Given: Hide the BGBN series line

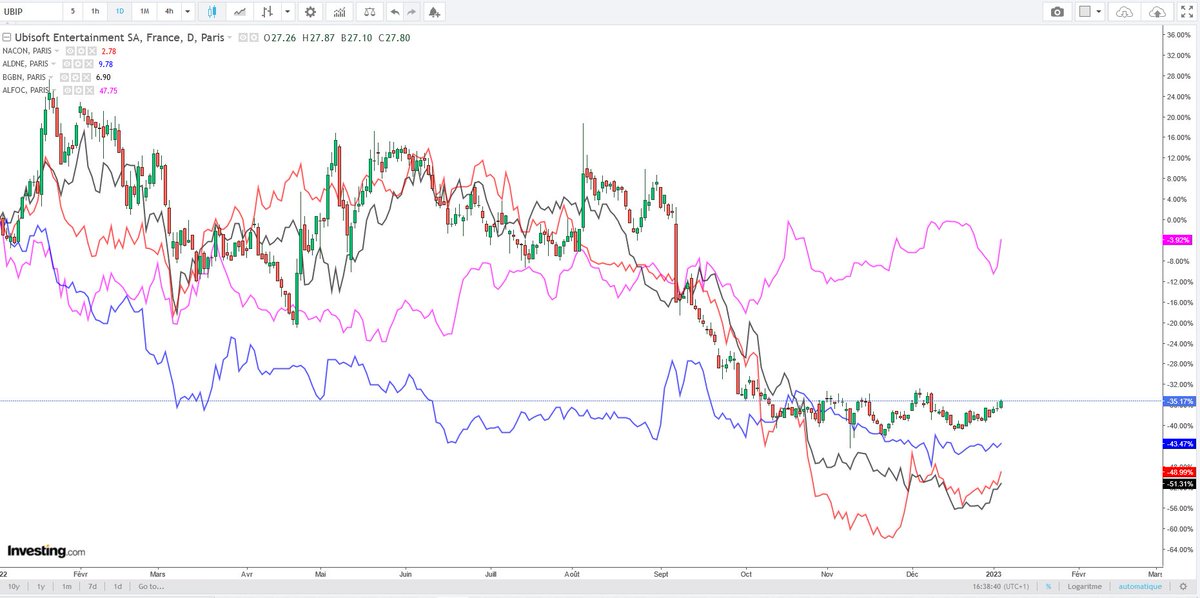Looking at the screenshot, I should [64, 77].
